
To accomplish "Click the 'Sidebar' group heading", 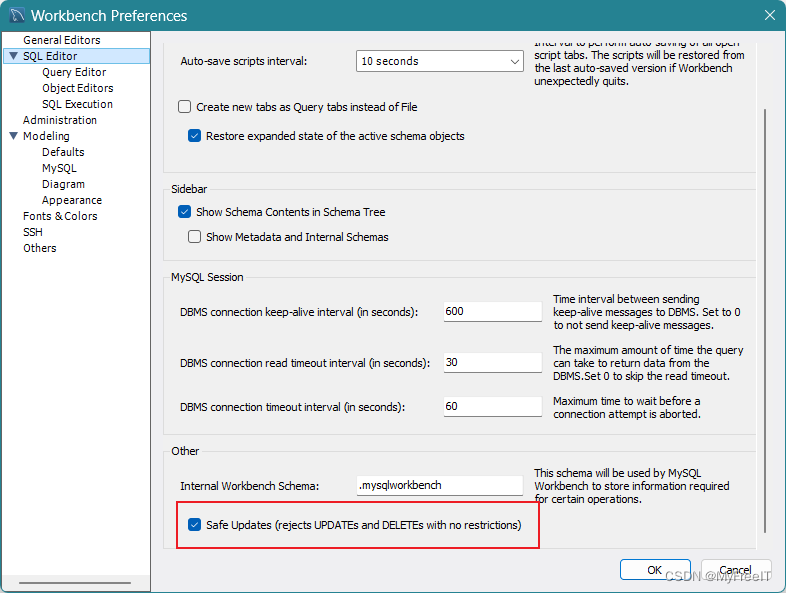I will [189, 189].
